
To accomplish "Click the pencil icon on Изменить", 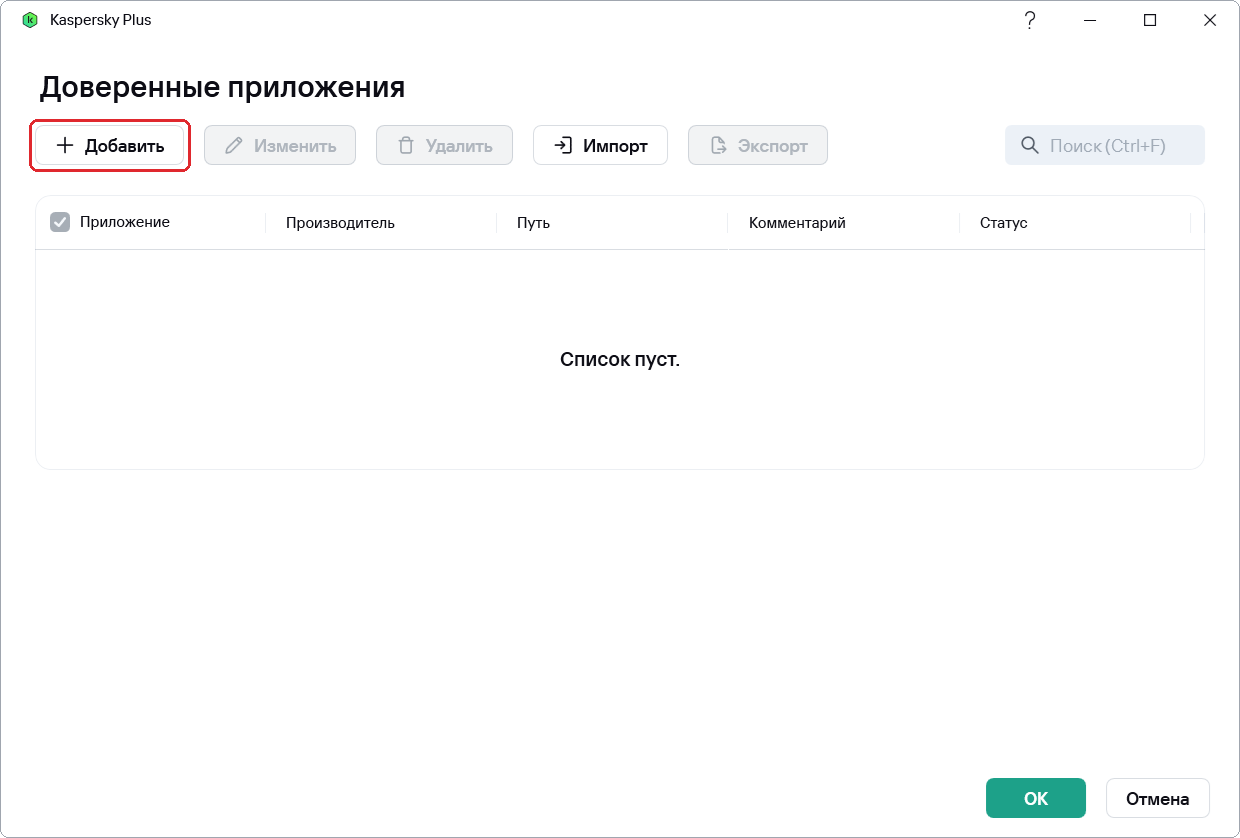I will click(234, 146).
